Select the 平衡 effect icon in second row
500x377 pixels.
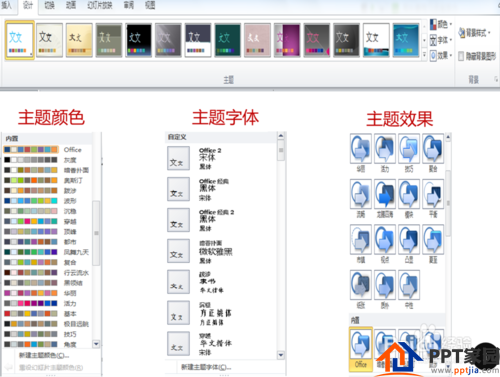pyautogui.click(x=433, y=198)
